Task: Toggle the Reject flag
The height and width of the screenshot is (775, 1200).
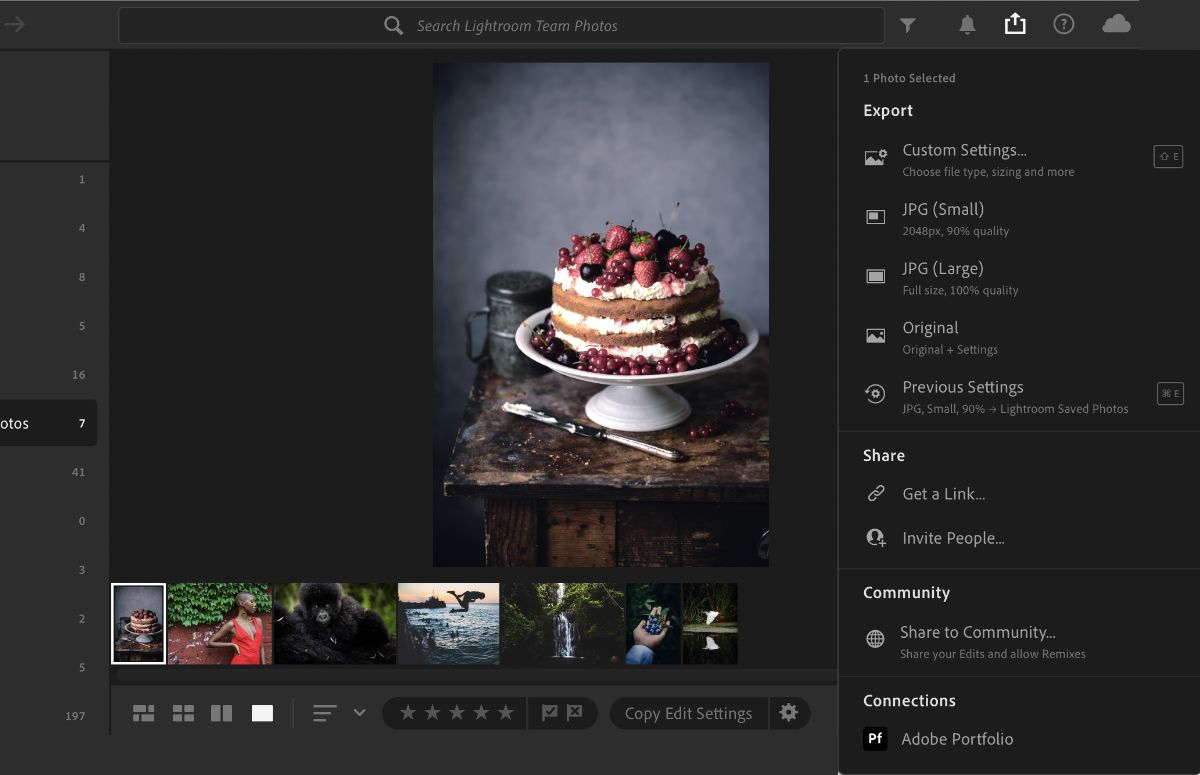Action: (573, 713)
